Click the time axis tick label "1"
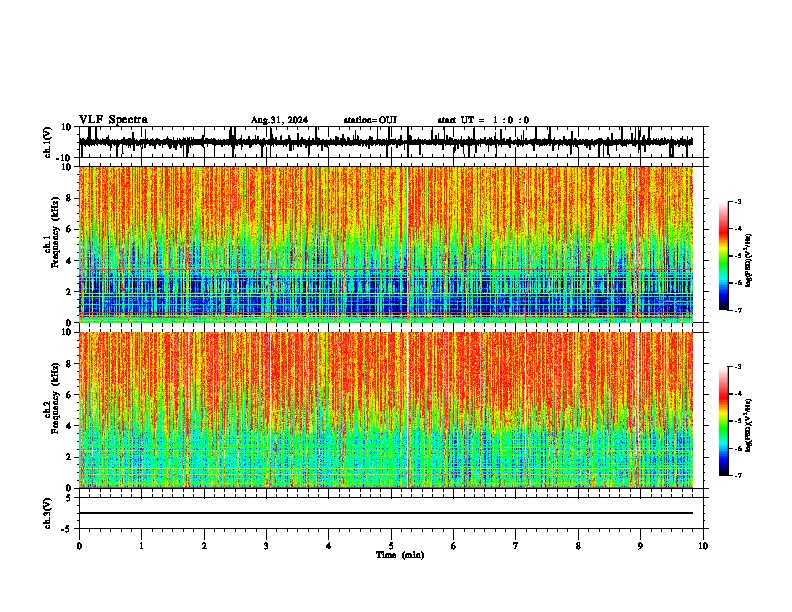792x612 pixels. point(141,546)
